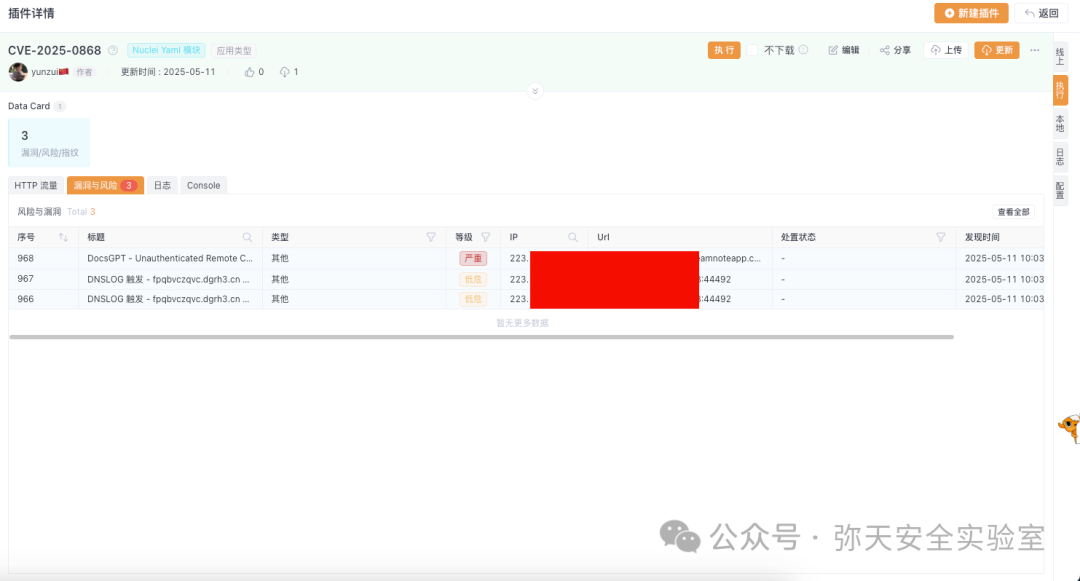
Task: Open the 配置 side tab
Action: click(x=1060, y=190)
